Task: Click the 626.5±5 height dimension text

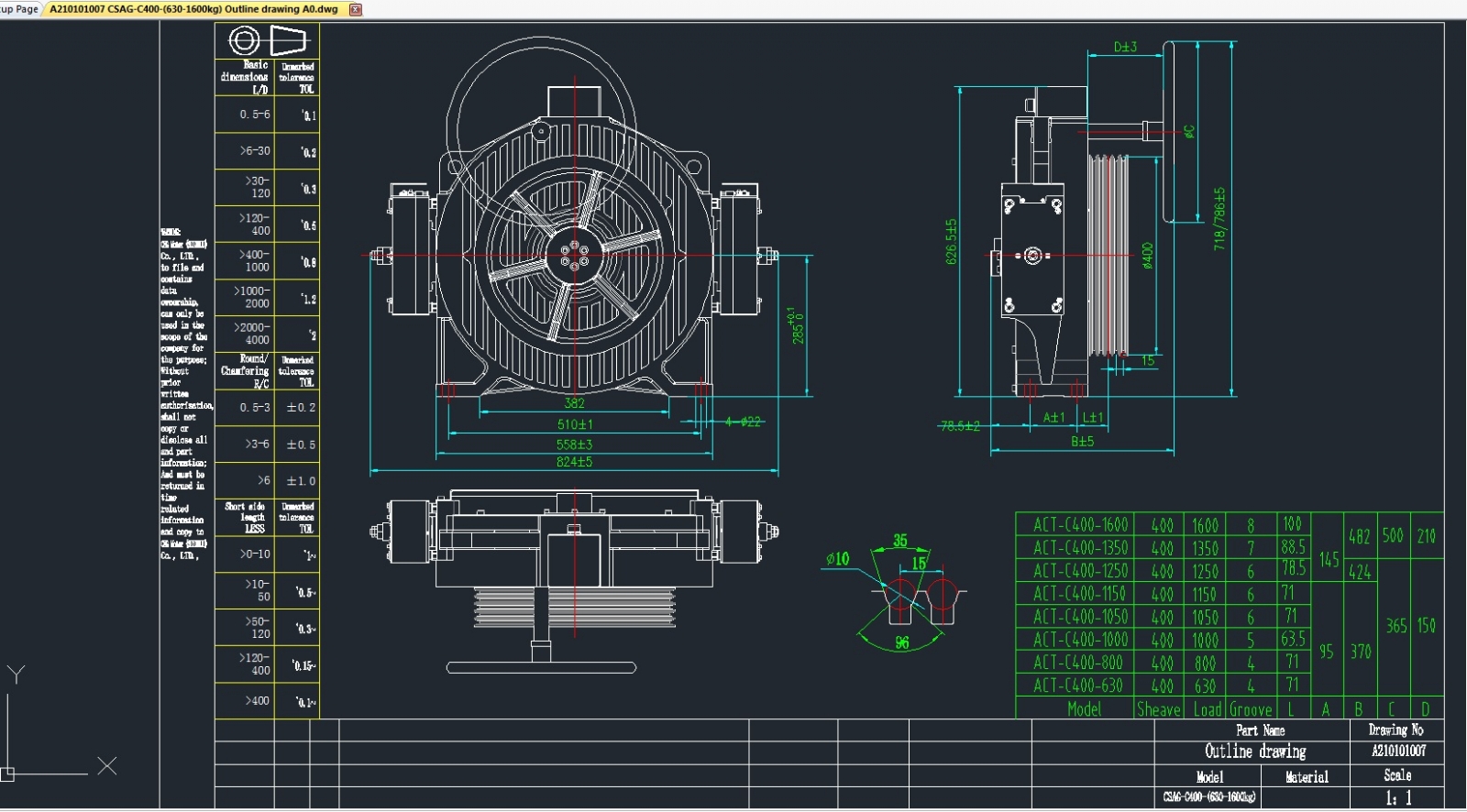Action: (x=951, y=241)
